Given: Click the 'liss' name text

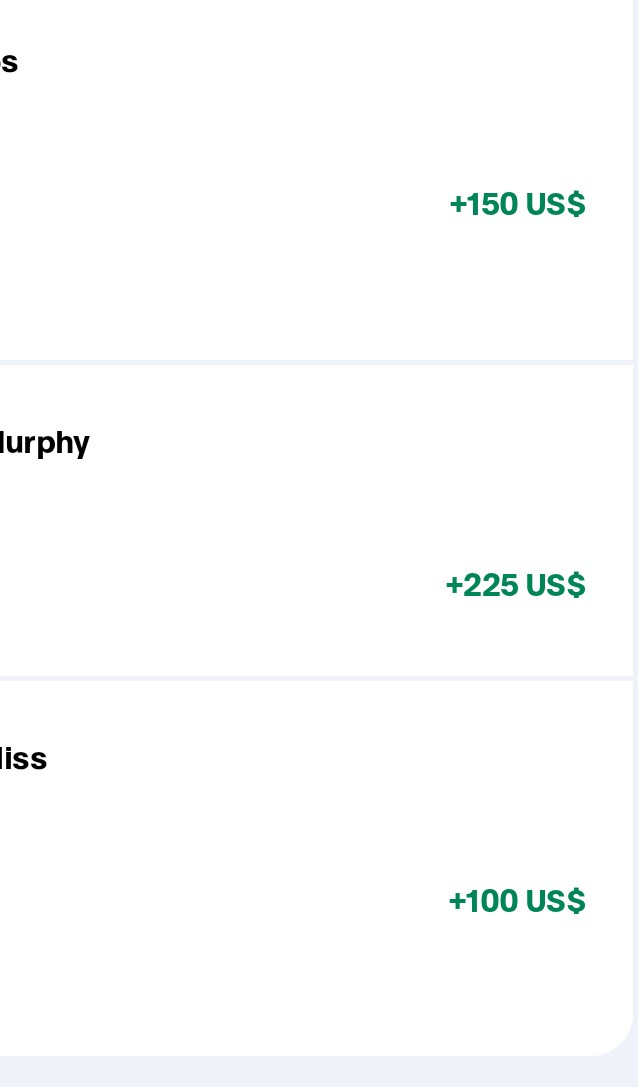Looking at the screenshot, I should tap(23, 759).
